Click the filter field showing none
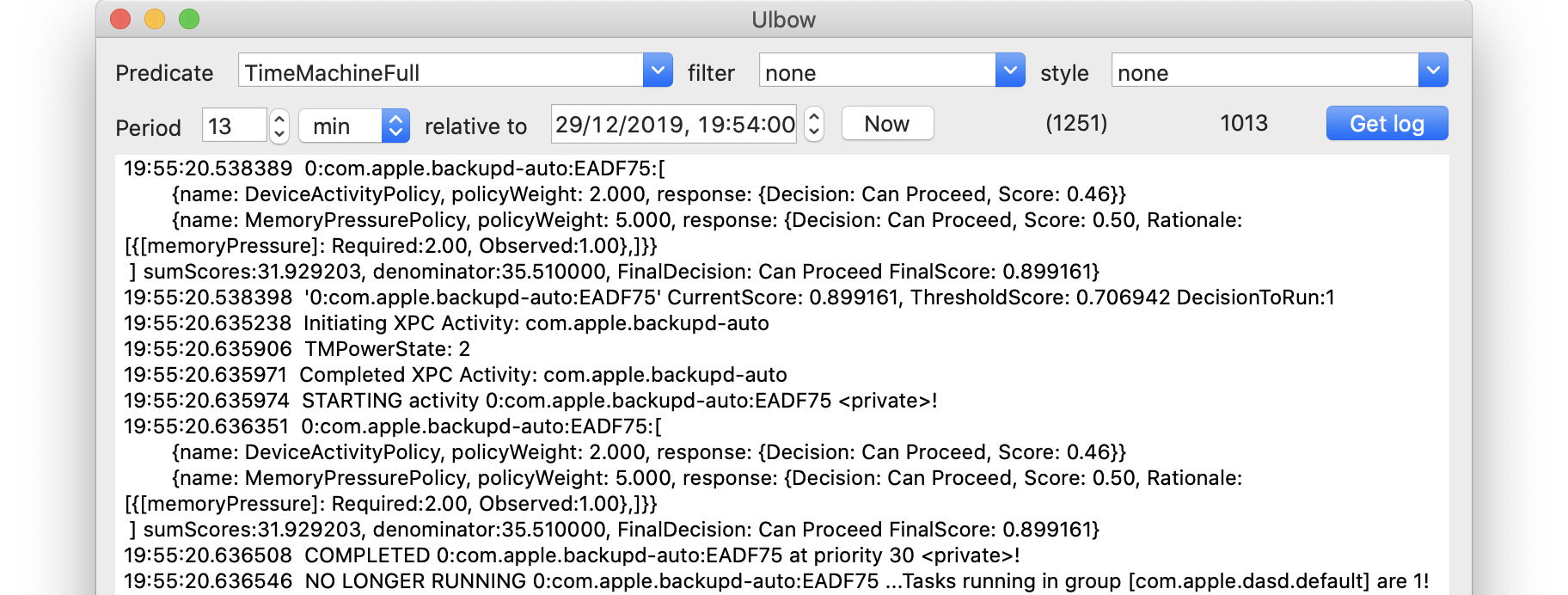Image resolution: width=1568 pixels, height=595 pixels. (877, 71)
